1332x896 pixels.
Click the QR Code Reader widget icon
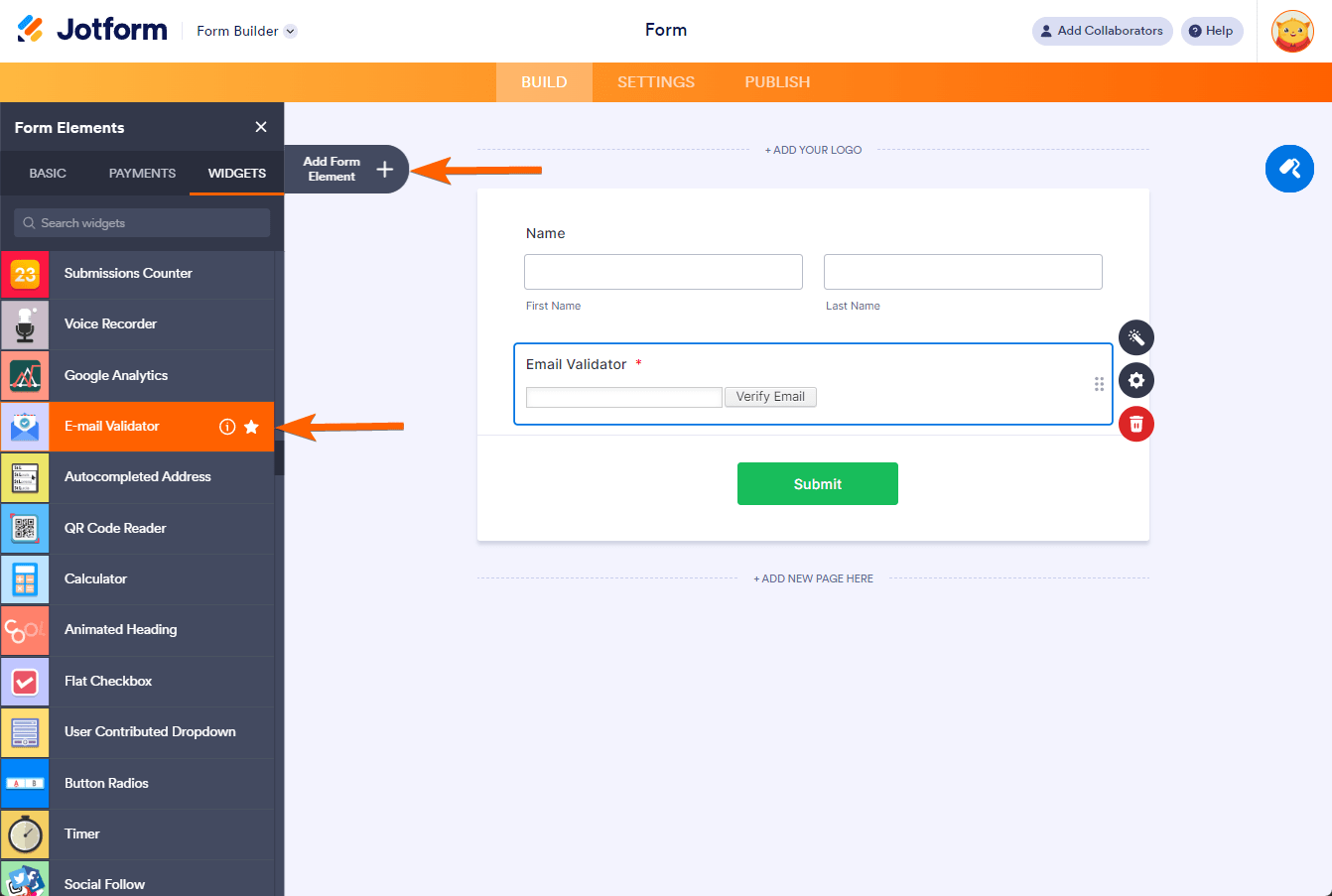coord(25,528)
